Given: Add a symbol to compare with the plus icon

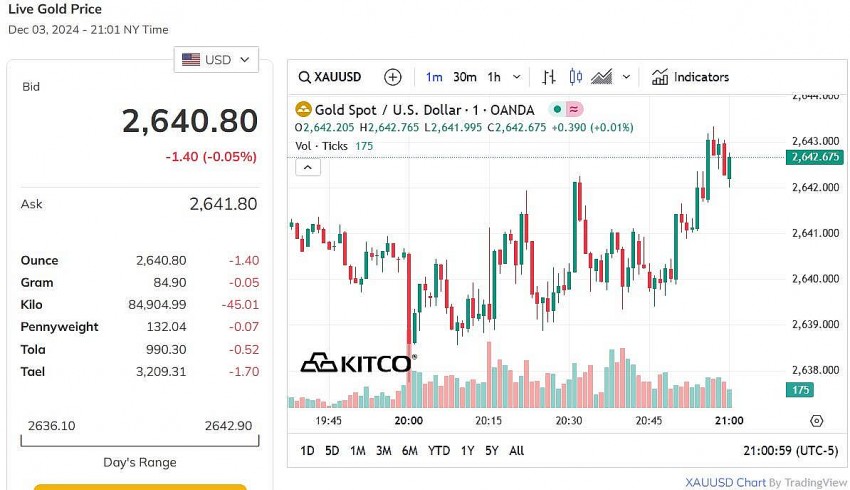Looking at the screenshot, I should pyautogui.click(x=393, y=77).
